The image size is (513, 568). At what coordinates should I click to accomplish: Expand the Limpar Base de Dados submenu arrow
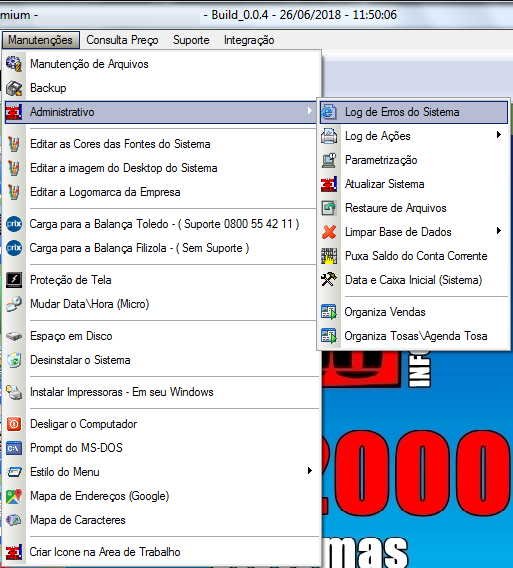coord(499,231)
